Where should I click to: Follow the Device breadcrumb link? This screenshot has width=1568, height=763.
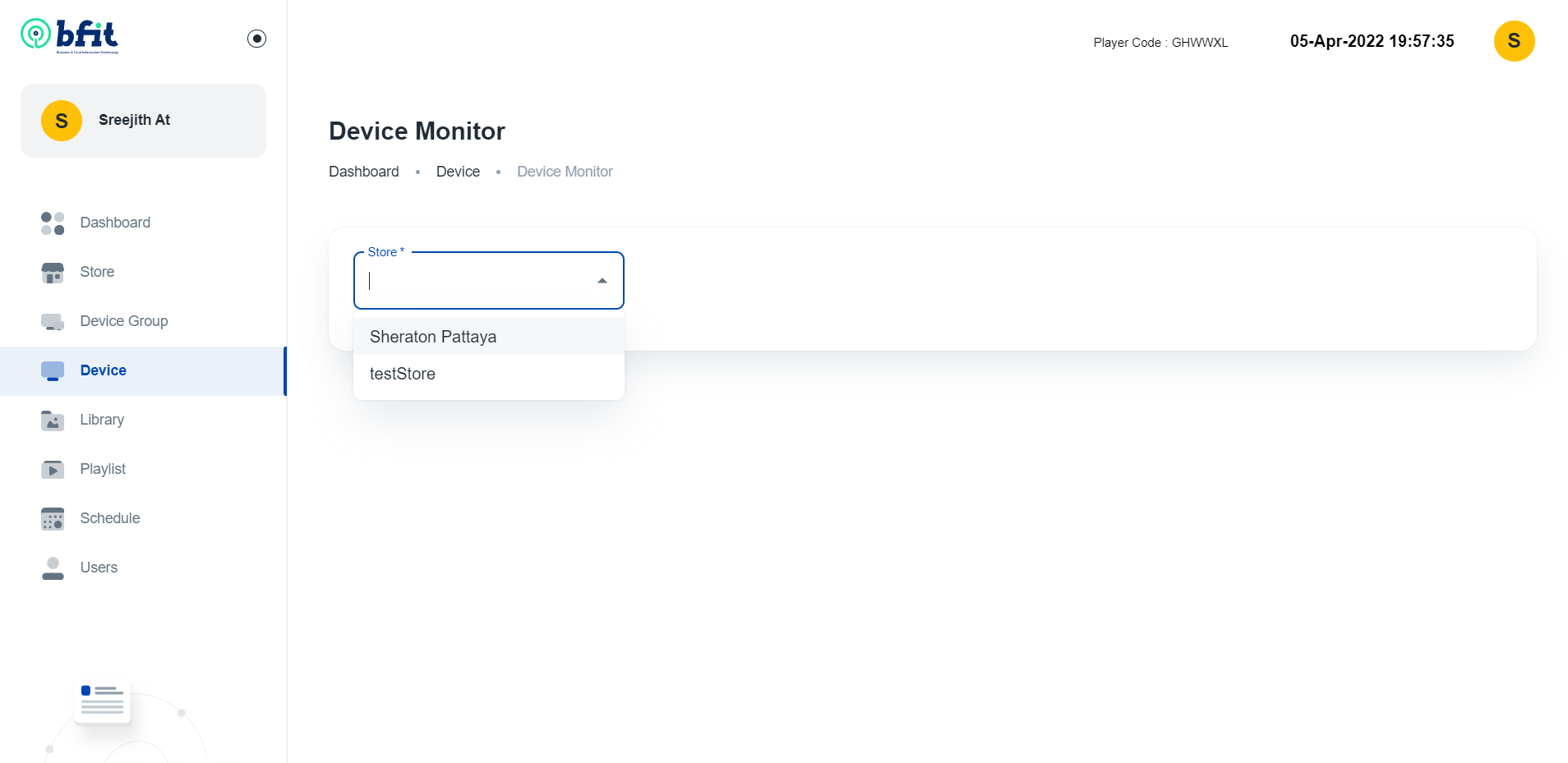tap(458, 172)
